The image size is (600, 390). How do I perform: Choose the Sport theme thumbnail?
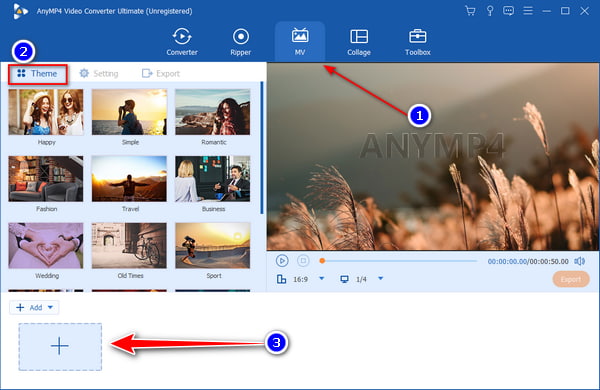213,245
